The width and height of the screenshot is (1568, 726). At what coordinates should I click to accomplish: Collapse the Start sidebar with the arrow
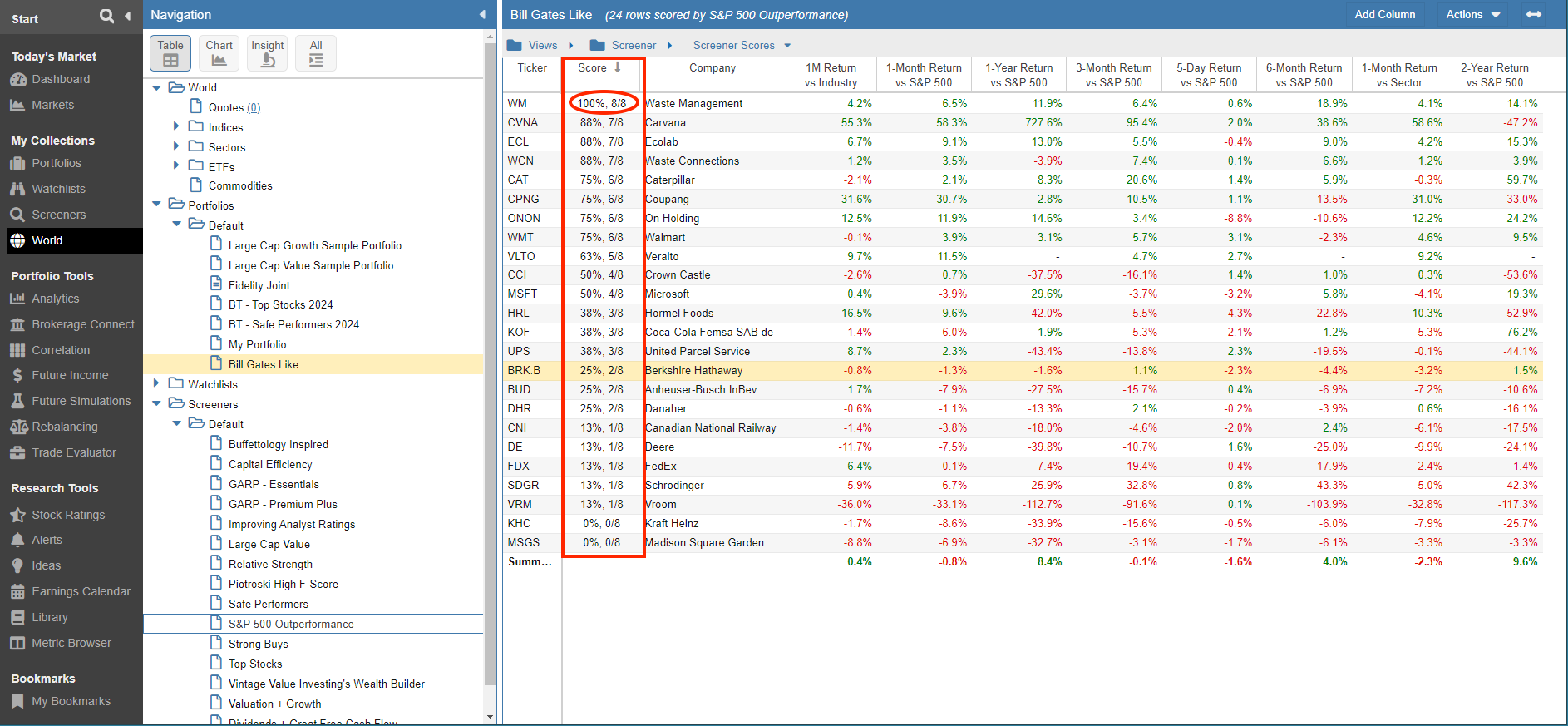(127, 16)
